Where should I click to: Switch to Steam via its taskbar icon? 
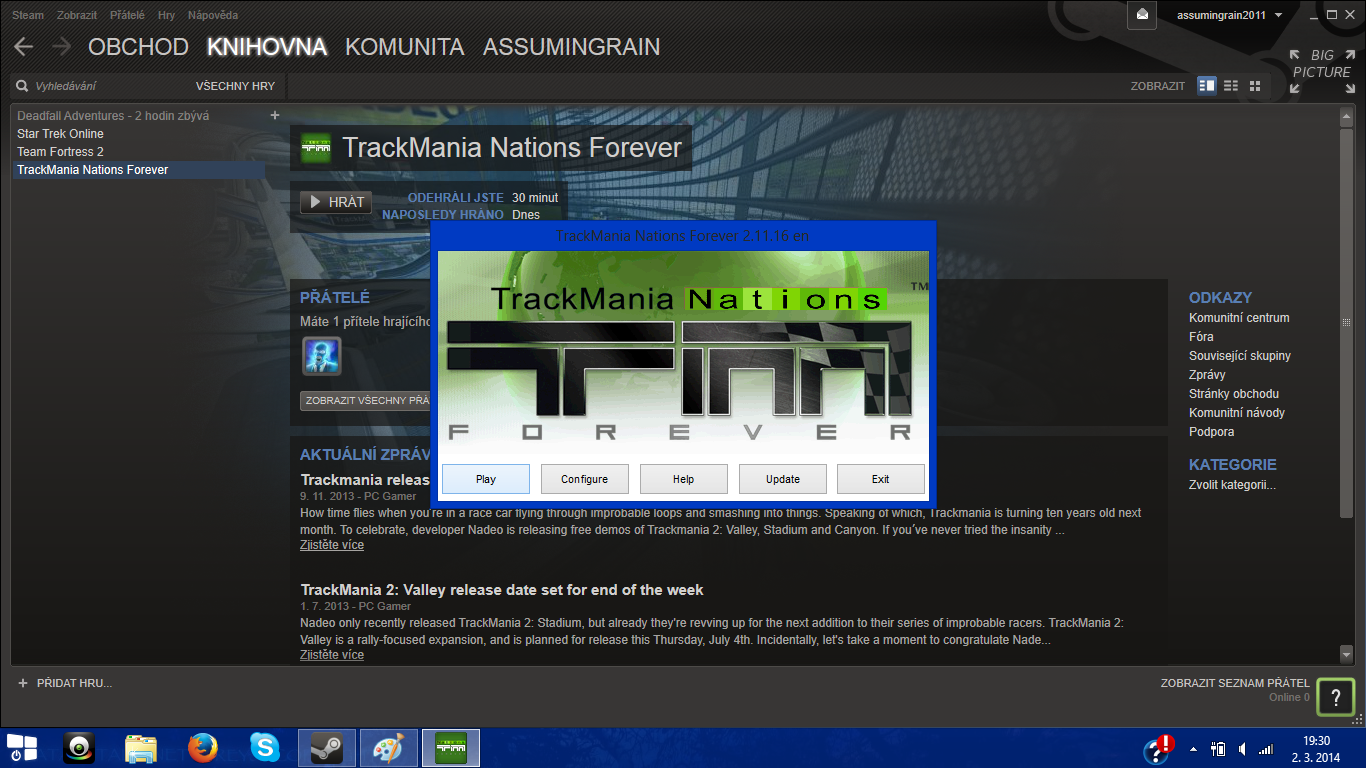pyautogui.click(x=327, y=748)
